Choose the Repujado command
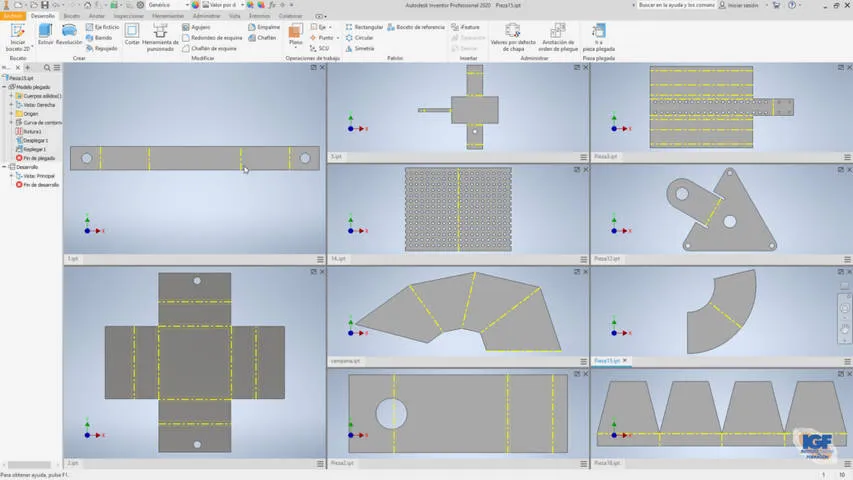 click(x=101, y=48)
